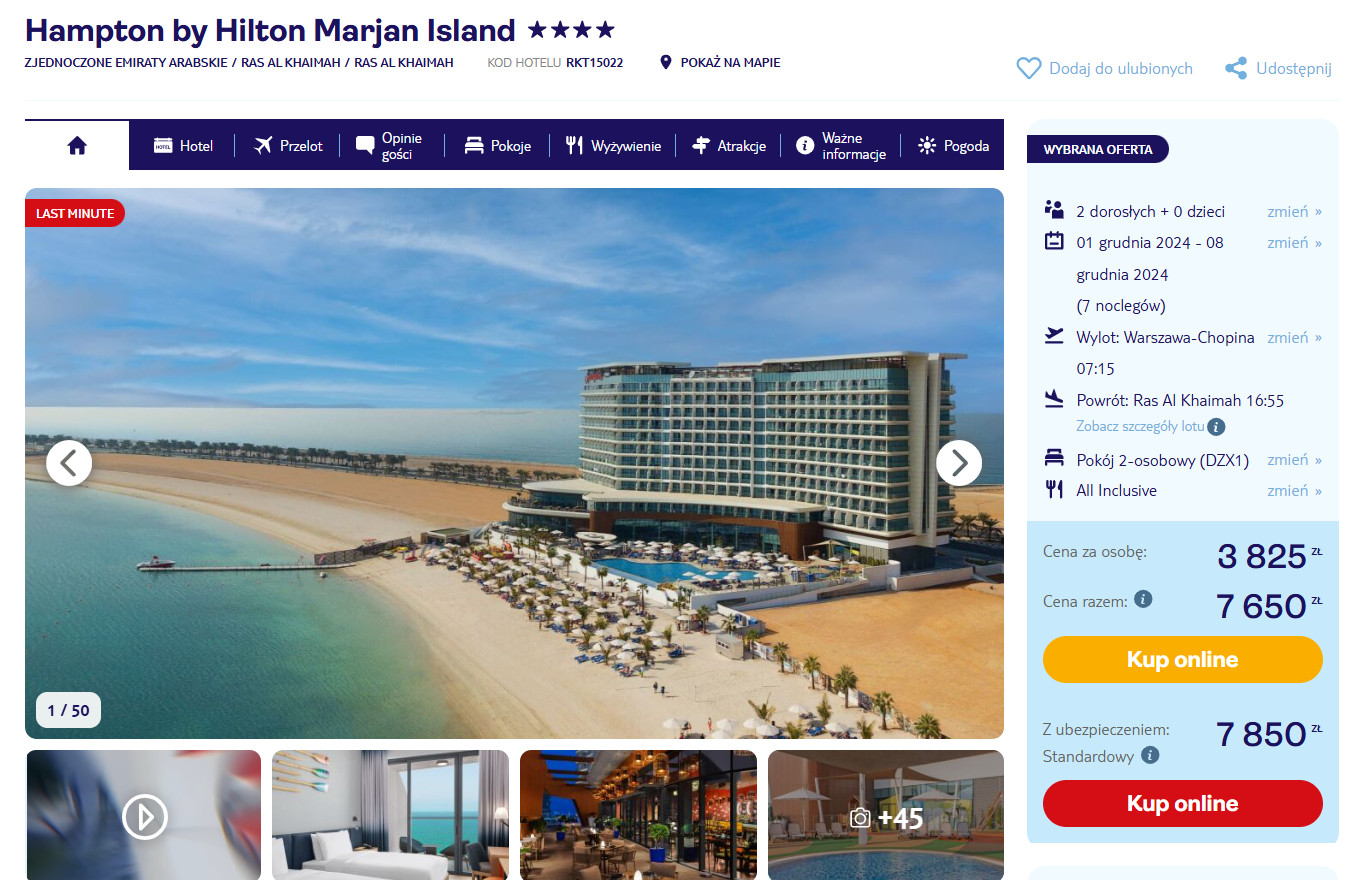Screen dimensions: 1355x880
Task: Change board type via zmień next to All Inclusive
Action: pyautogui.click(x=1294, y=490)
